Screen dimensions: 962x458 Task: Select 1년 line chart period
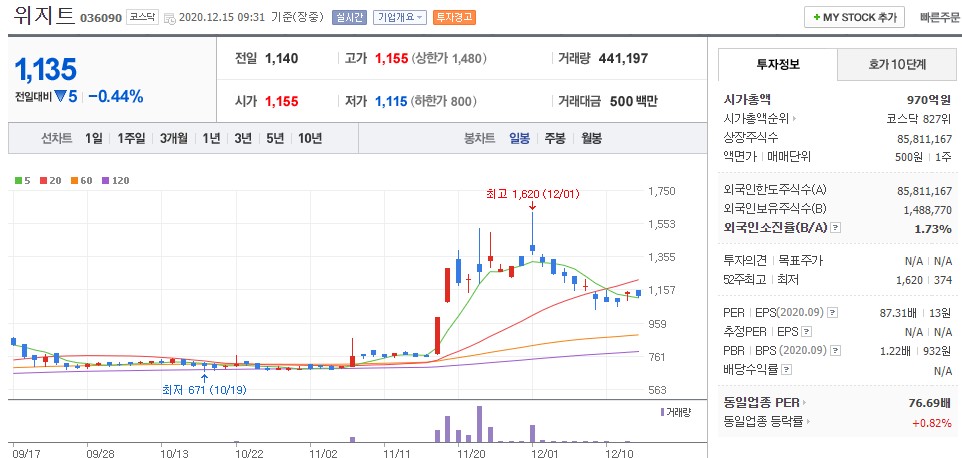pos(212,139)
